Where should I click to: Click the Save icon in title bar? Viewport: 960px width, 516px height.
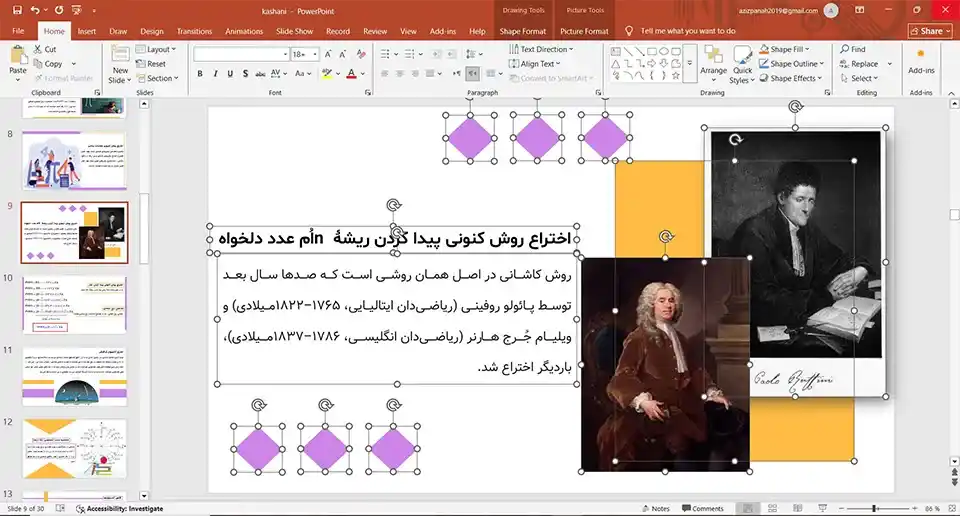17,10
